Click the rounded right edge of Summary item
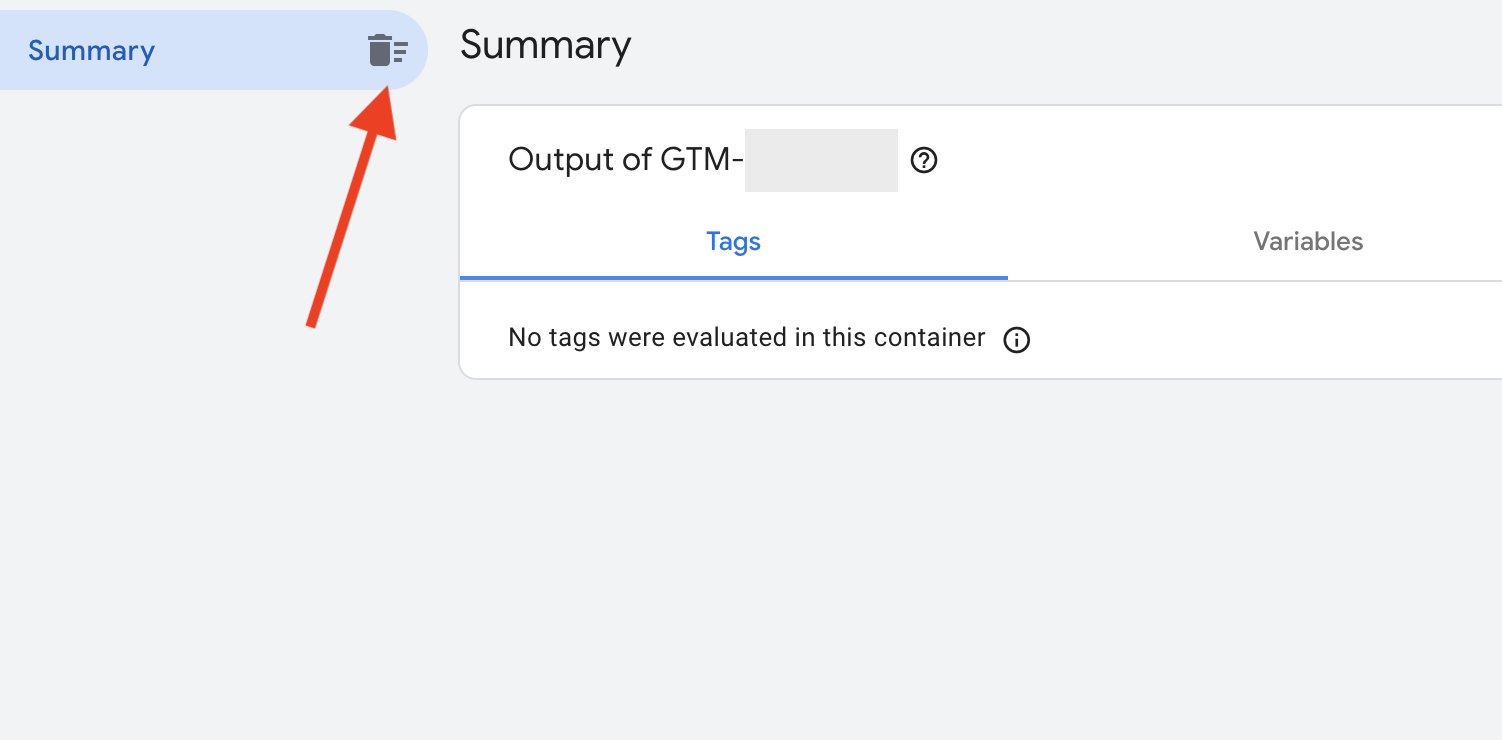The width and height of the screenshot is (1502, 740). (419, 50)
